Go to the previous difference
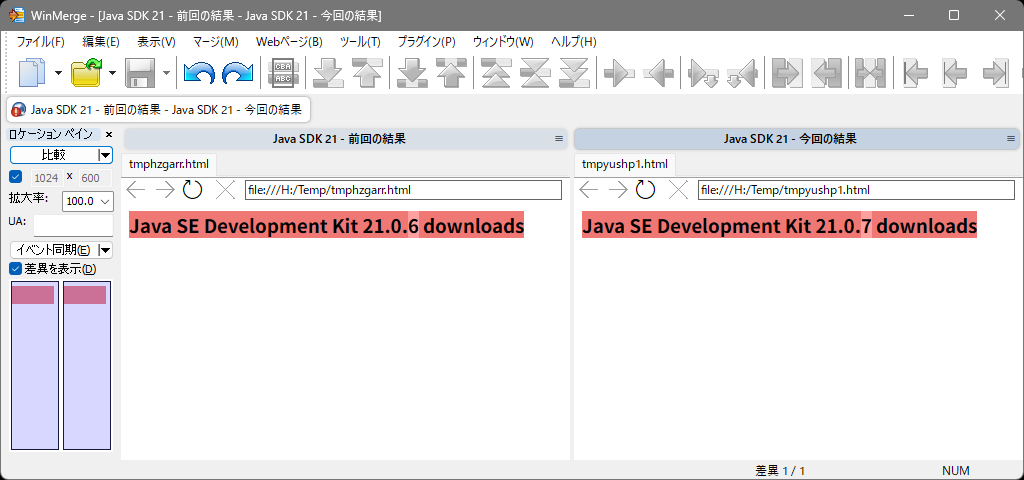 pyautogui.click(x=367, y=72)
